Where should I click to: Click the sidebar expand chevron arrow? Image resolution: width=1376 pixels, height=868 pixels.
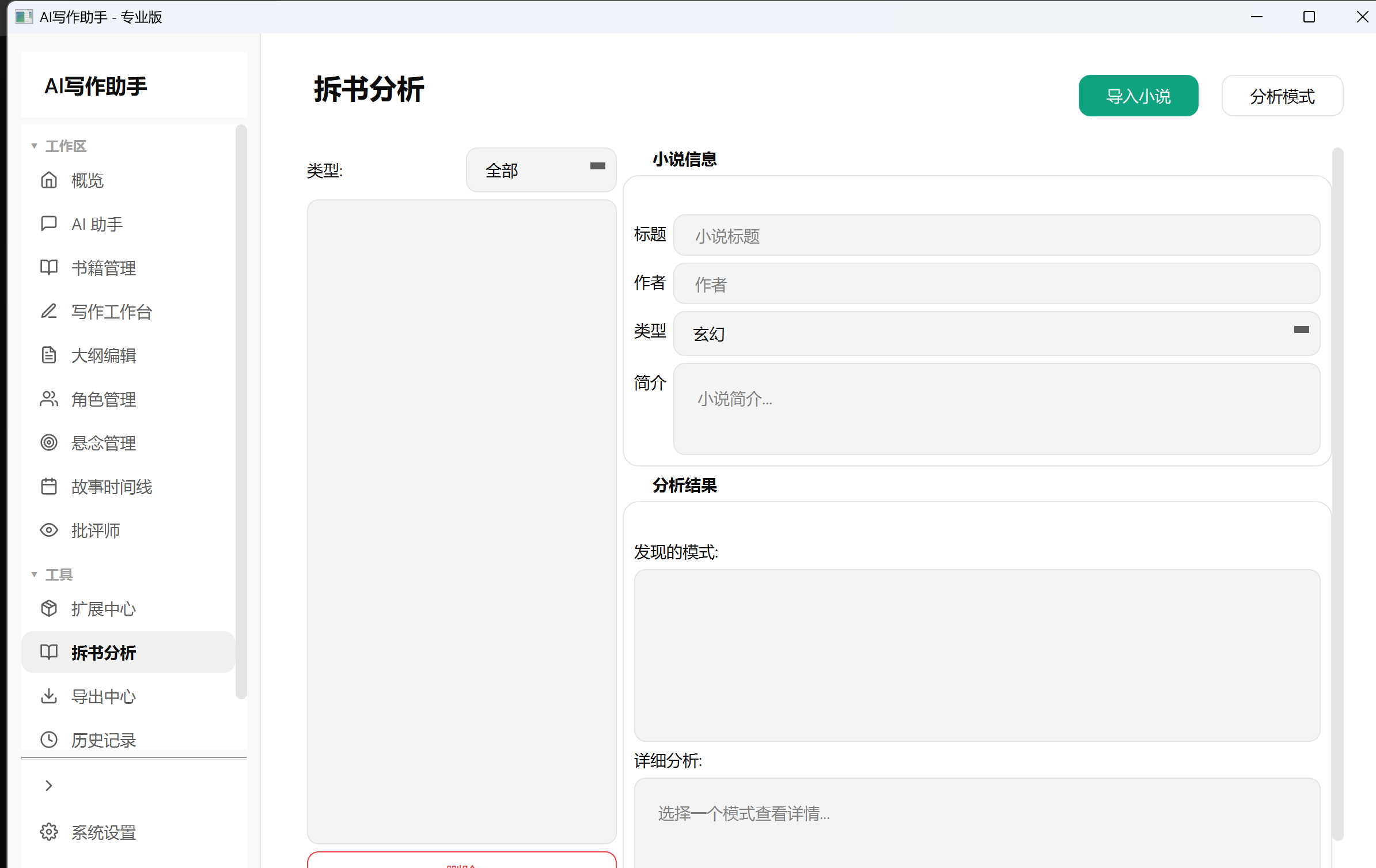[x=49, y=786]
